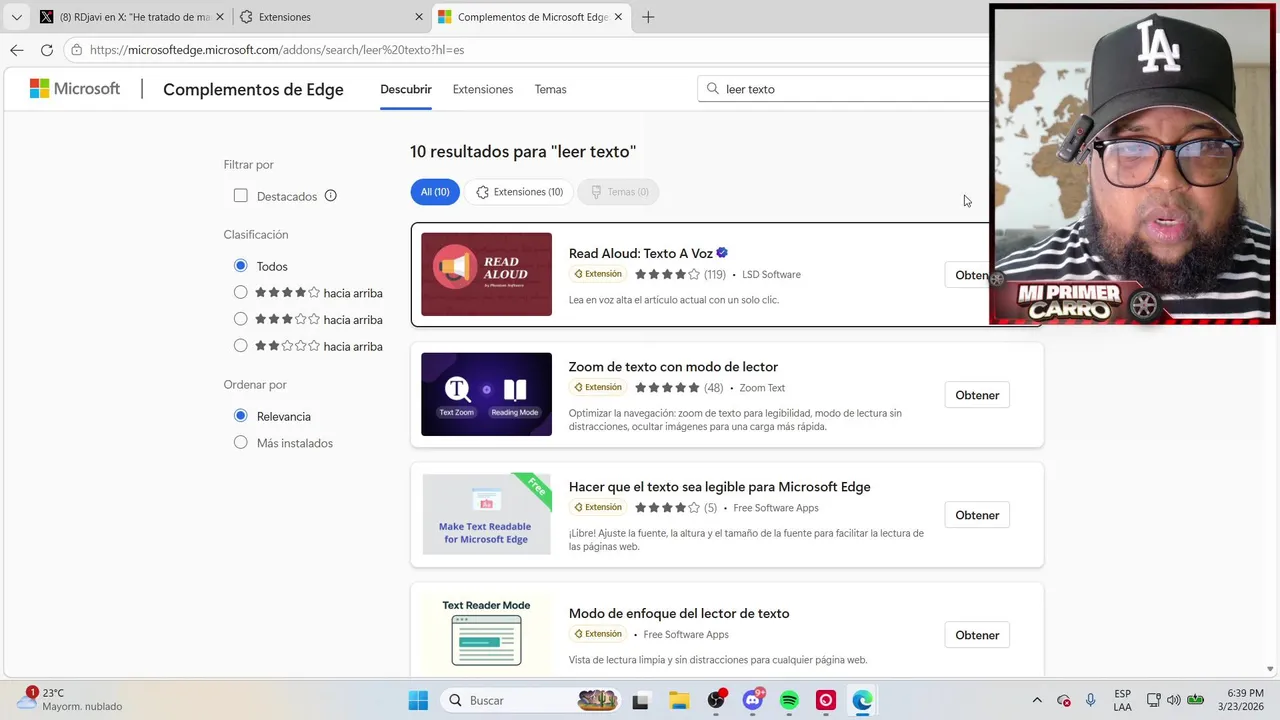This screenshot has height=720, width=1280.
Task: Show hidden system tray icons
Action: pyautogui.click(x=1037, y=700)
